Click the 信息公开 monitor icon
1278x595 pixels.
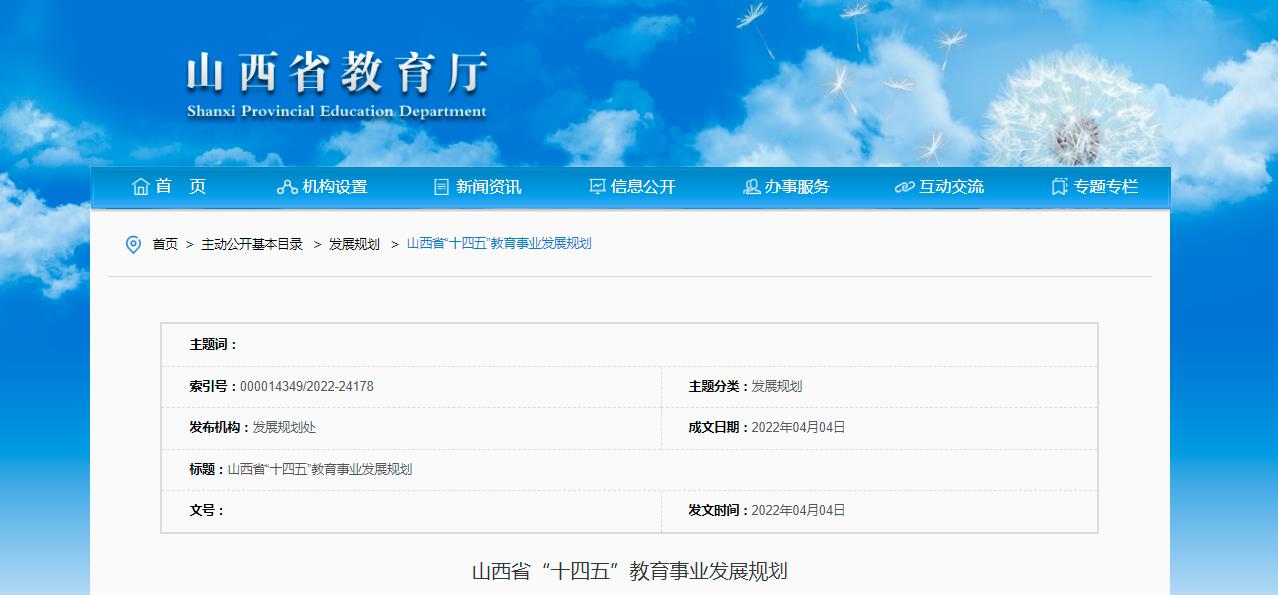pos(597,187)
